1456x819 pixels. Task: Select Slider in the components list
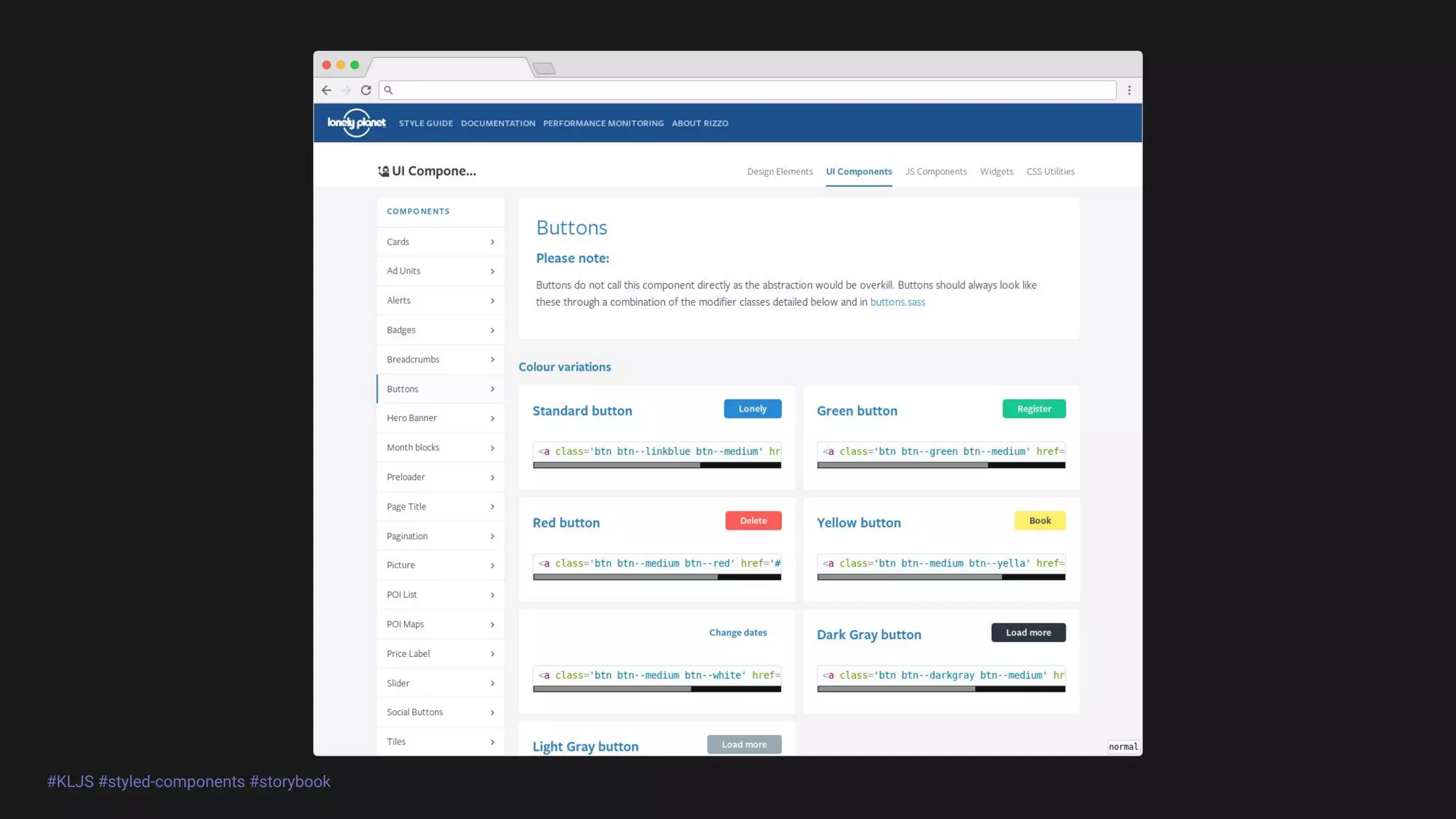tap(440, 683)
